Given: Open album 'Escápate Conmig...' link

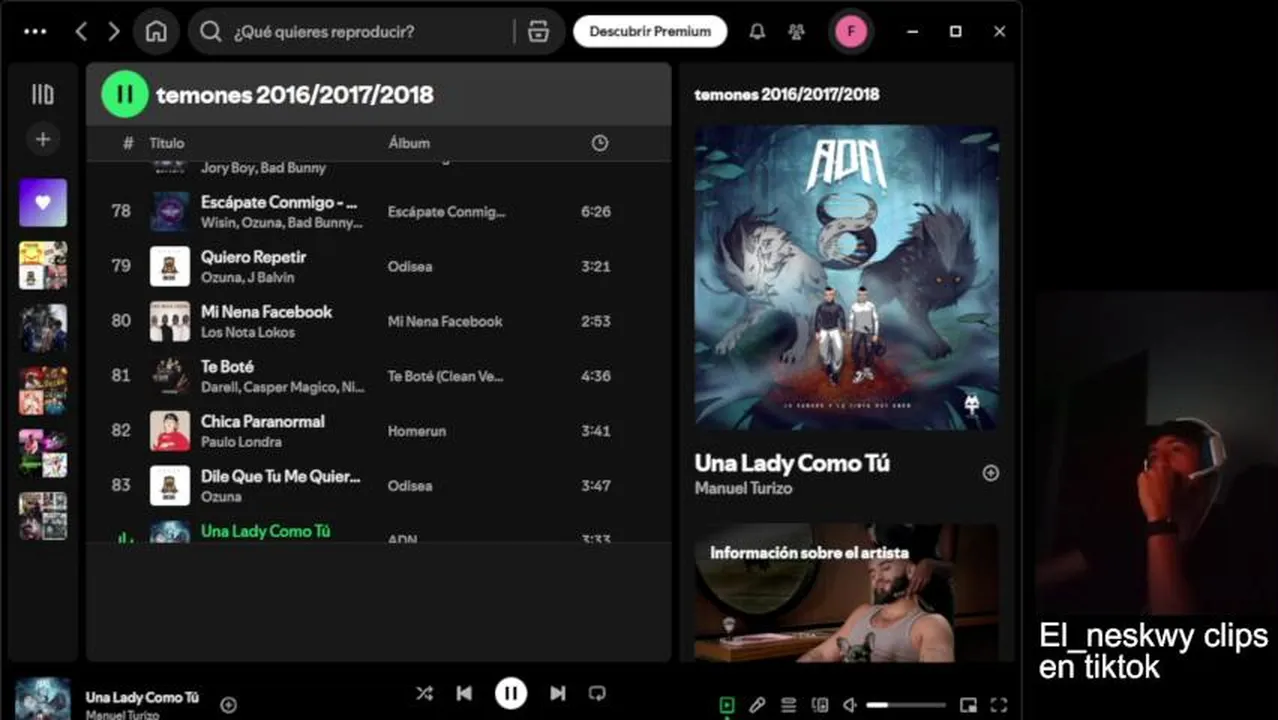Looking at the screenshot, I should pos(446,212).
